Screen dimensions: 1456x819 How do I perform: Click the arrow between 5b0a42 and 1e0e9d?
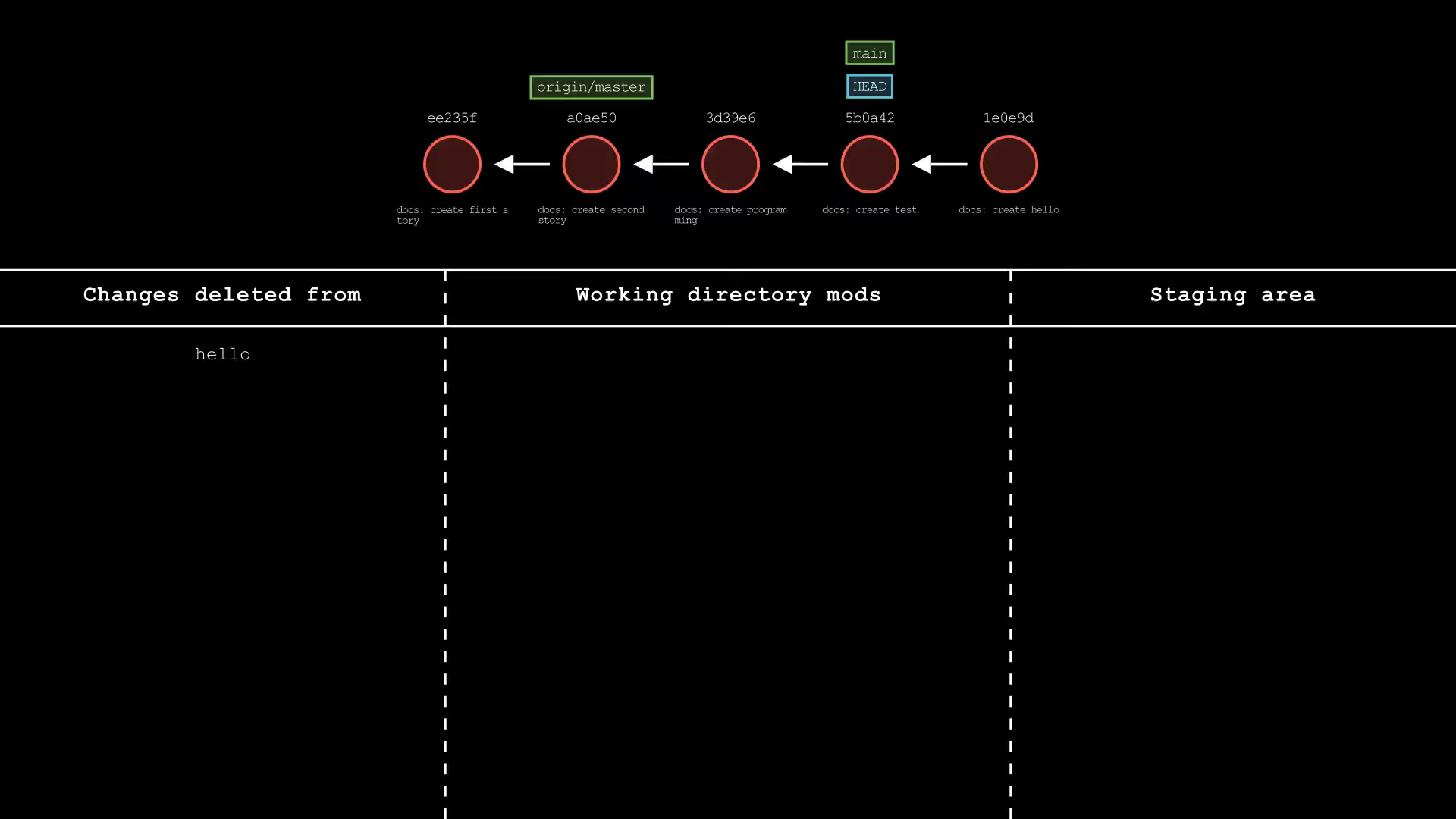pos(939,164)
